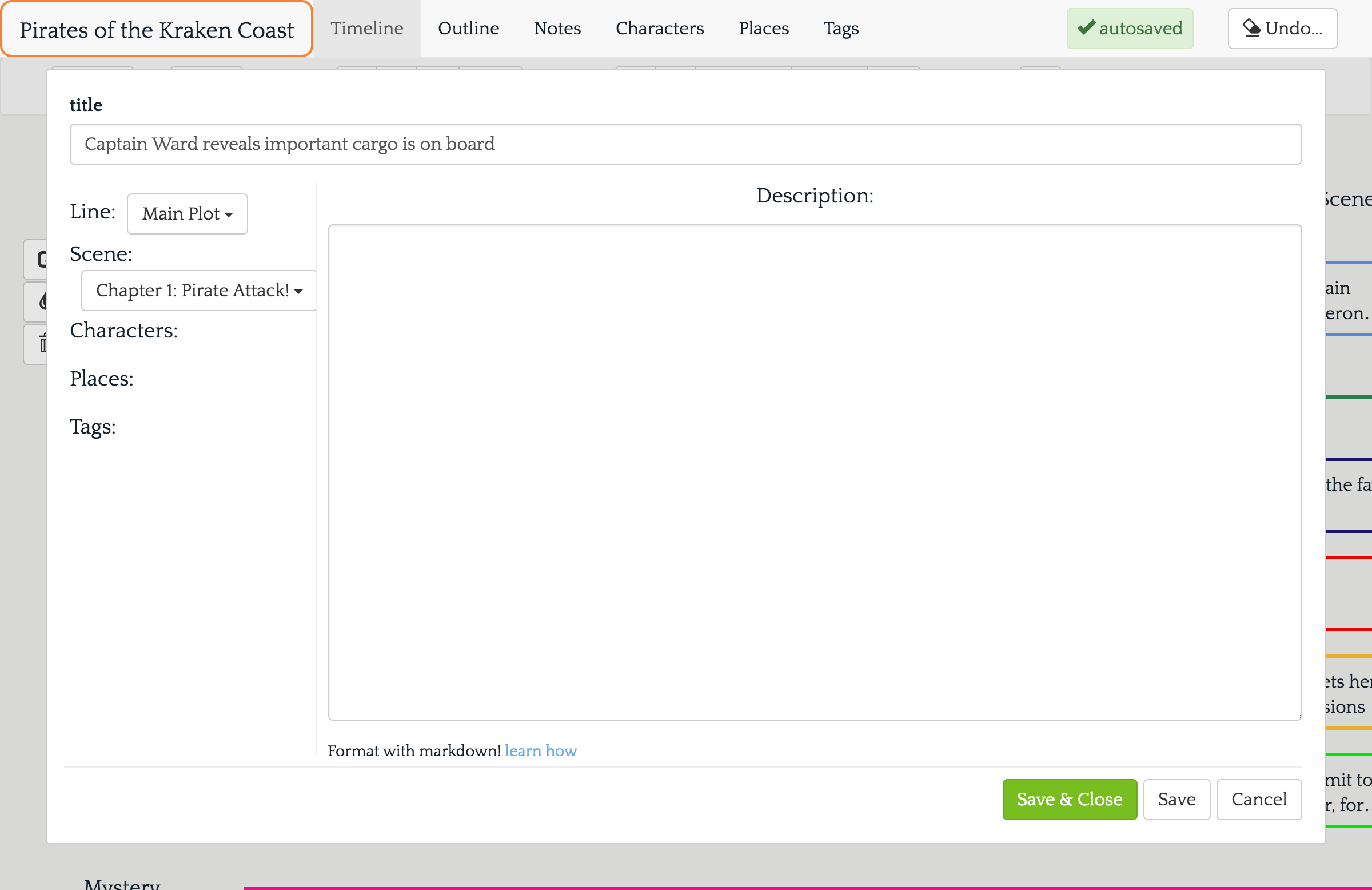Expand the Chapter 1: Pirate Attack! scene dropdown

pos(199,290)
